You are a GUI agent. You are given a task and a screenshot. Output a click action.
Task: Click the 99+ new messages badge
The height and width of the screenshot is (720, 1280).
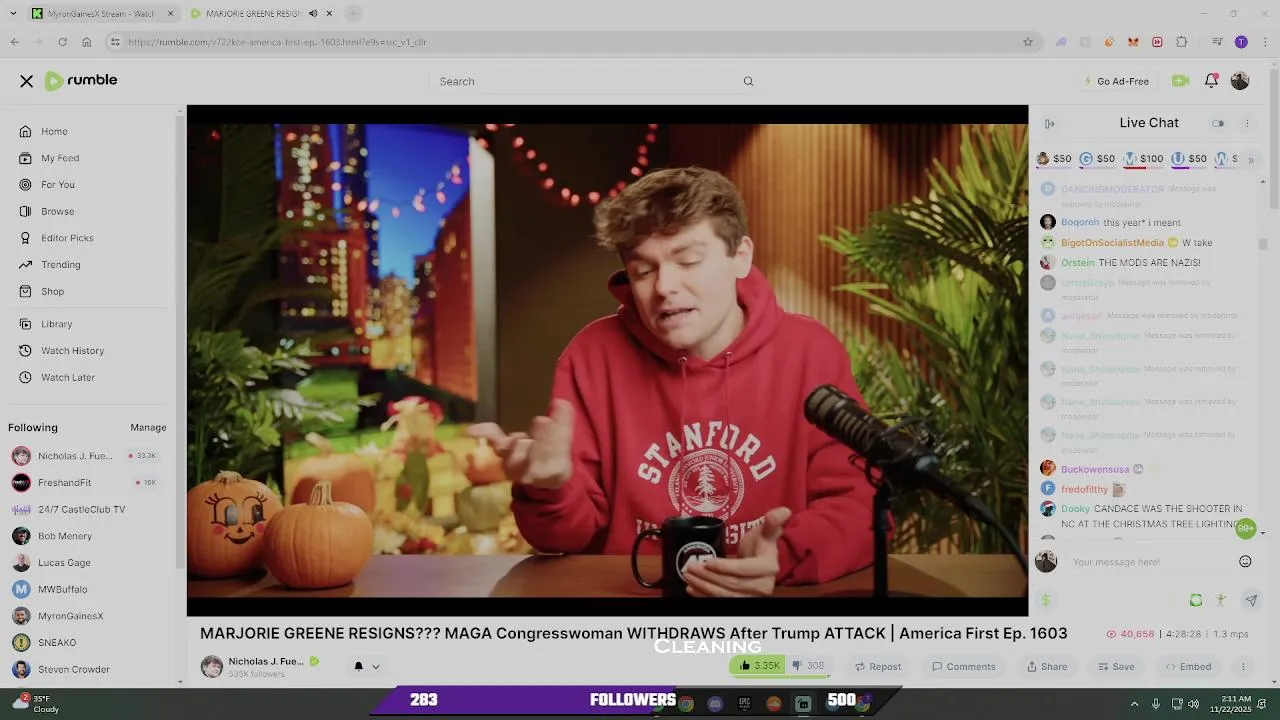1245,528
